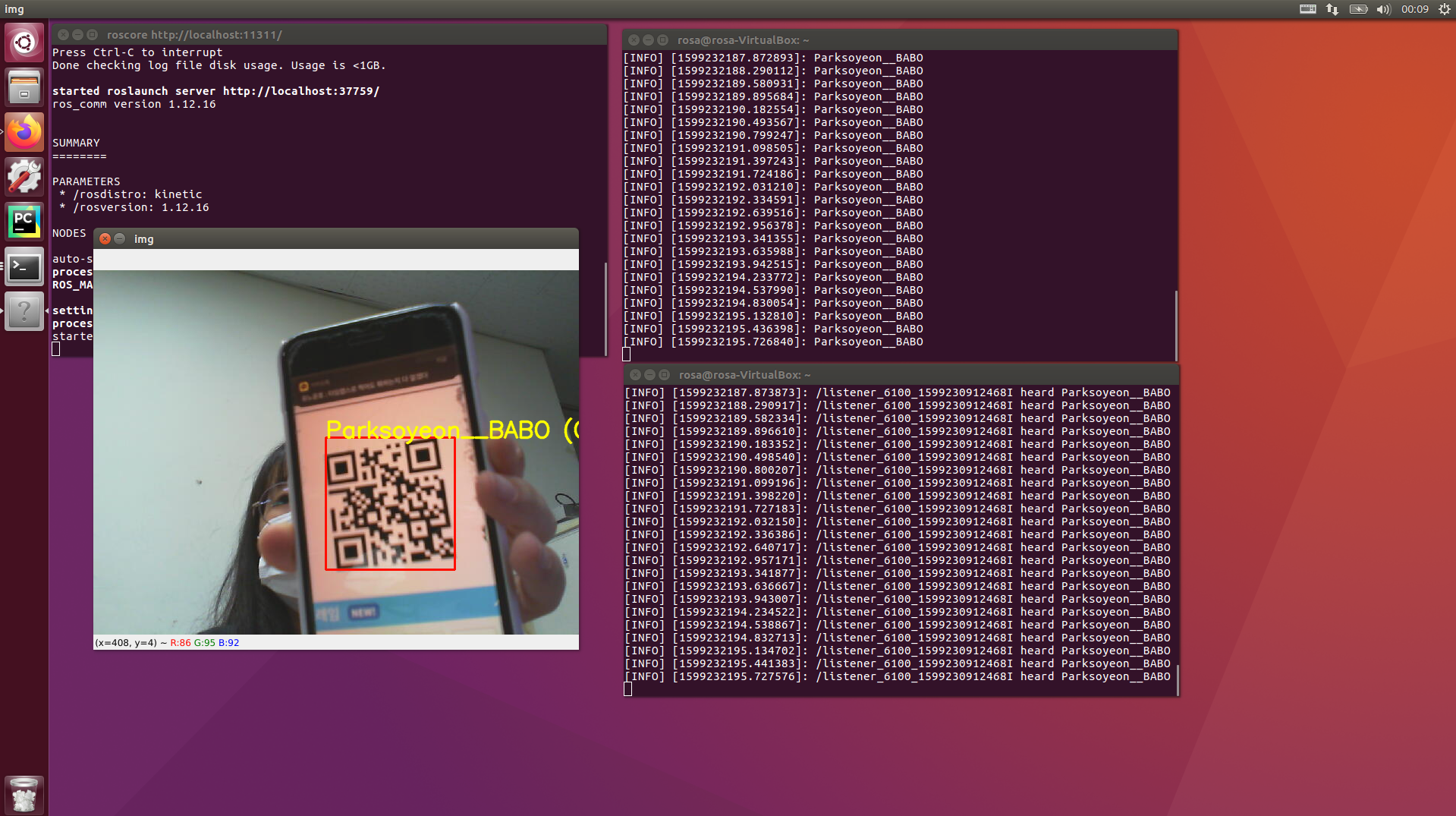This screenshot has width=1456, height=816.
Task: Click the roscore terminal scrollbar
Action: click(x=605, y=308)
